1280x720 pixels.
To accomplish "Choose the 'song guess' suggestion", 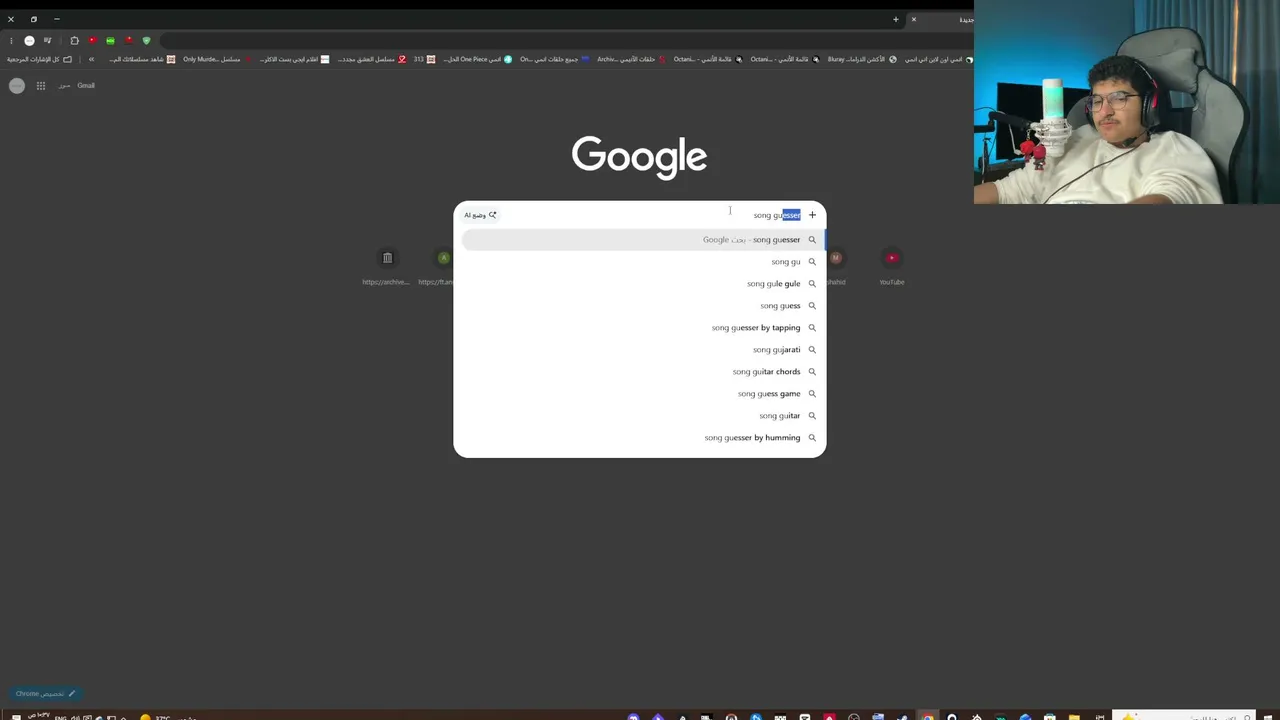I will point(640,306).
